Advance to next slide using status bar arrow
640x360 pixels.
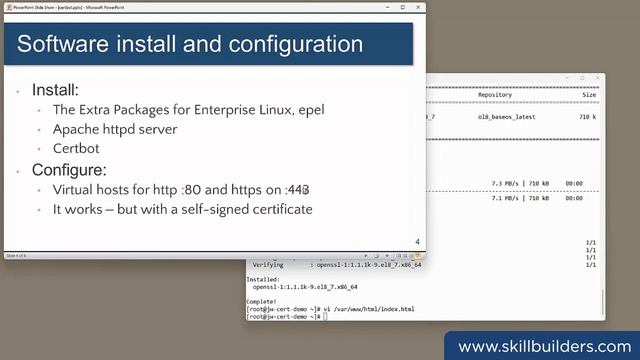[x=387, y=256]
